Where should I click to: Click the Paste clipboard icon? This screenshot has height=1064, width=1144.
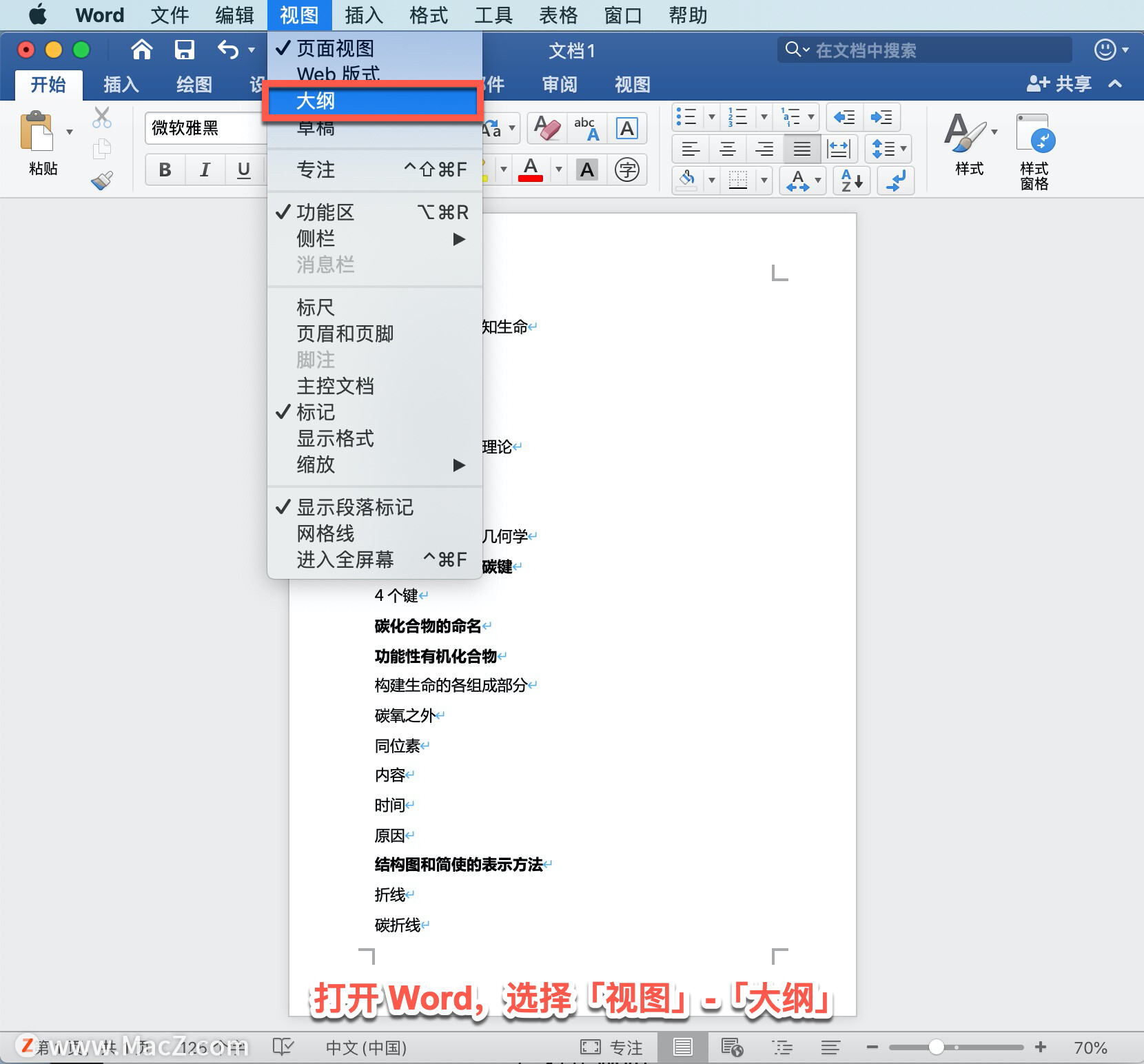[x=37, y=131]
